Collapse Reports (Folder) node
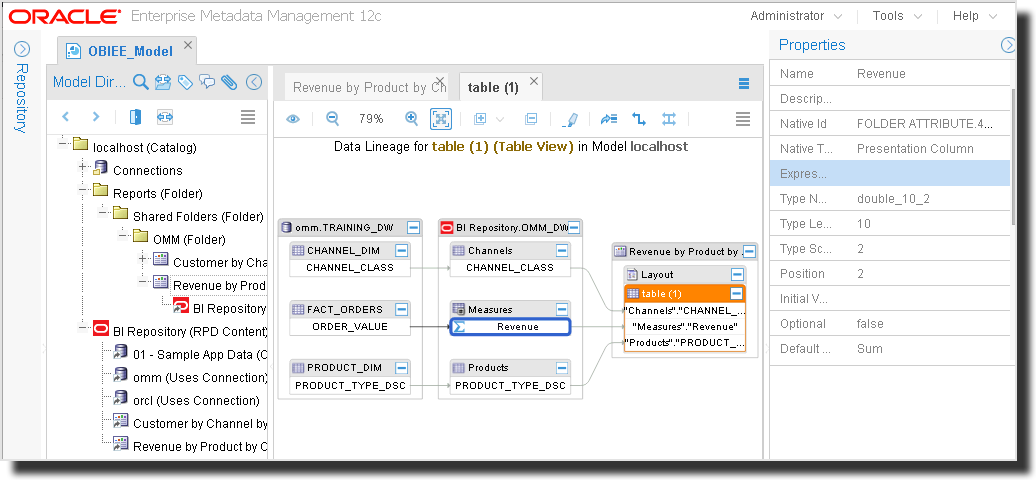This screenshot has height=480, width=1036. coord(83,190)
